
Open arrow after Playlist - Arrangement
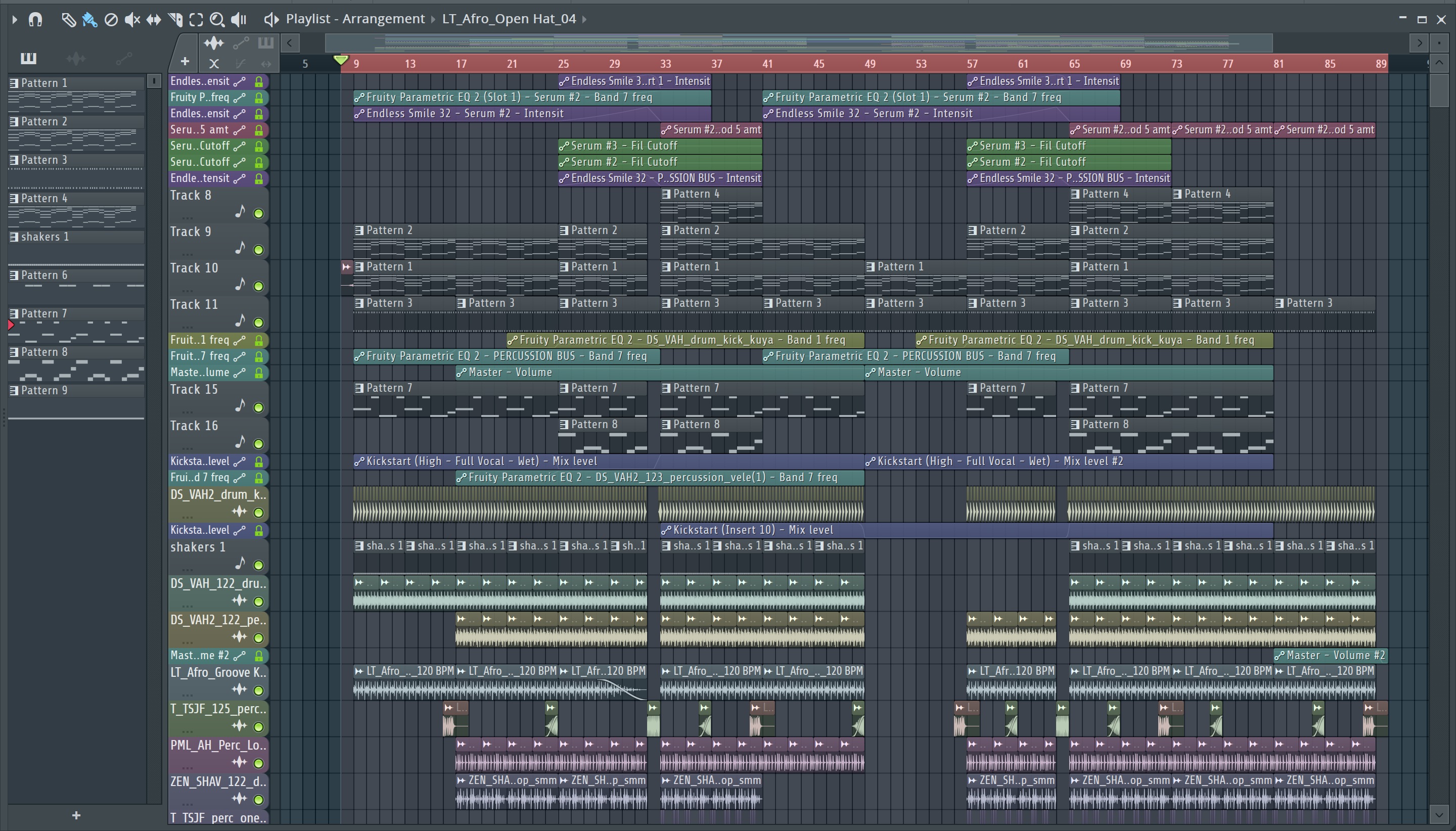coord(433,19)
